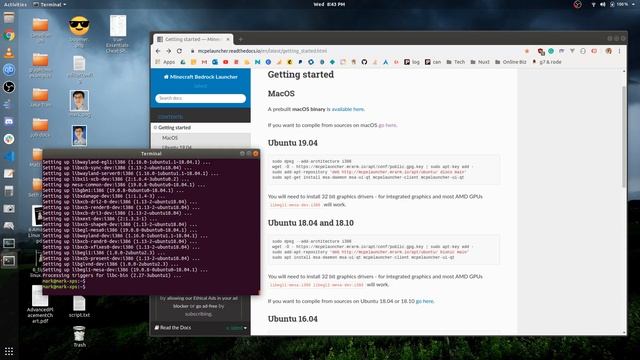This screenshot has height=360, width=640.
Task: Click the Minecraft Bedrock Launcher home link
Action: [200, 77]
